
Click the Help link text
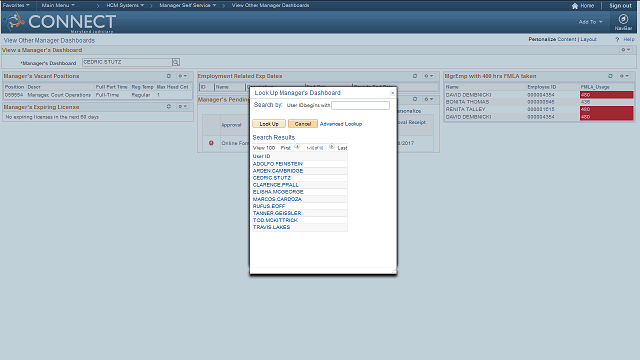click(629, 40)
